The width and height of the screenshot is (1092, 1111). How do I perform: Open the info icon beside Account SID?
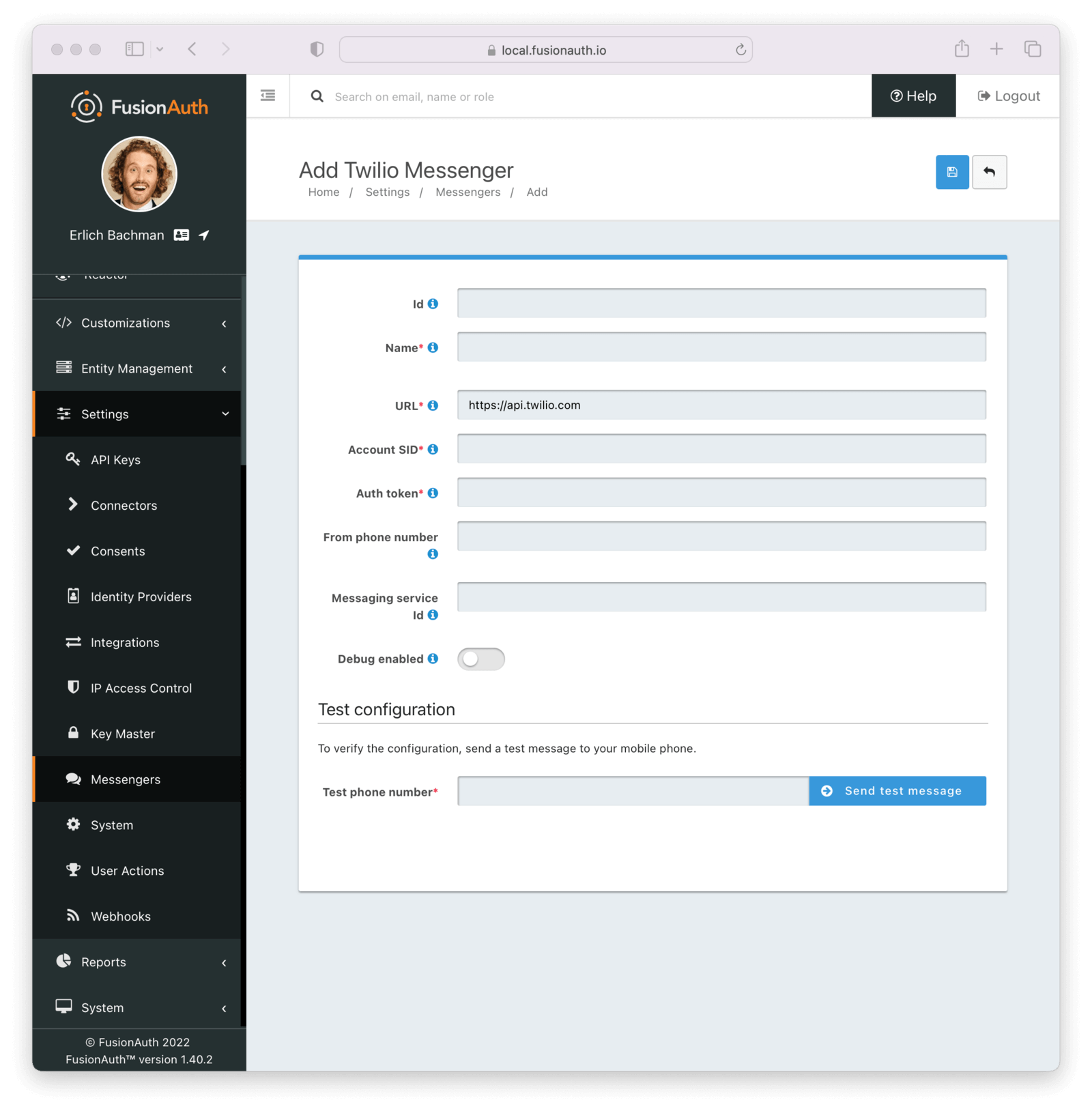433,449
